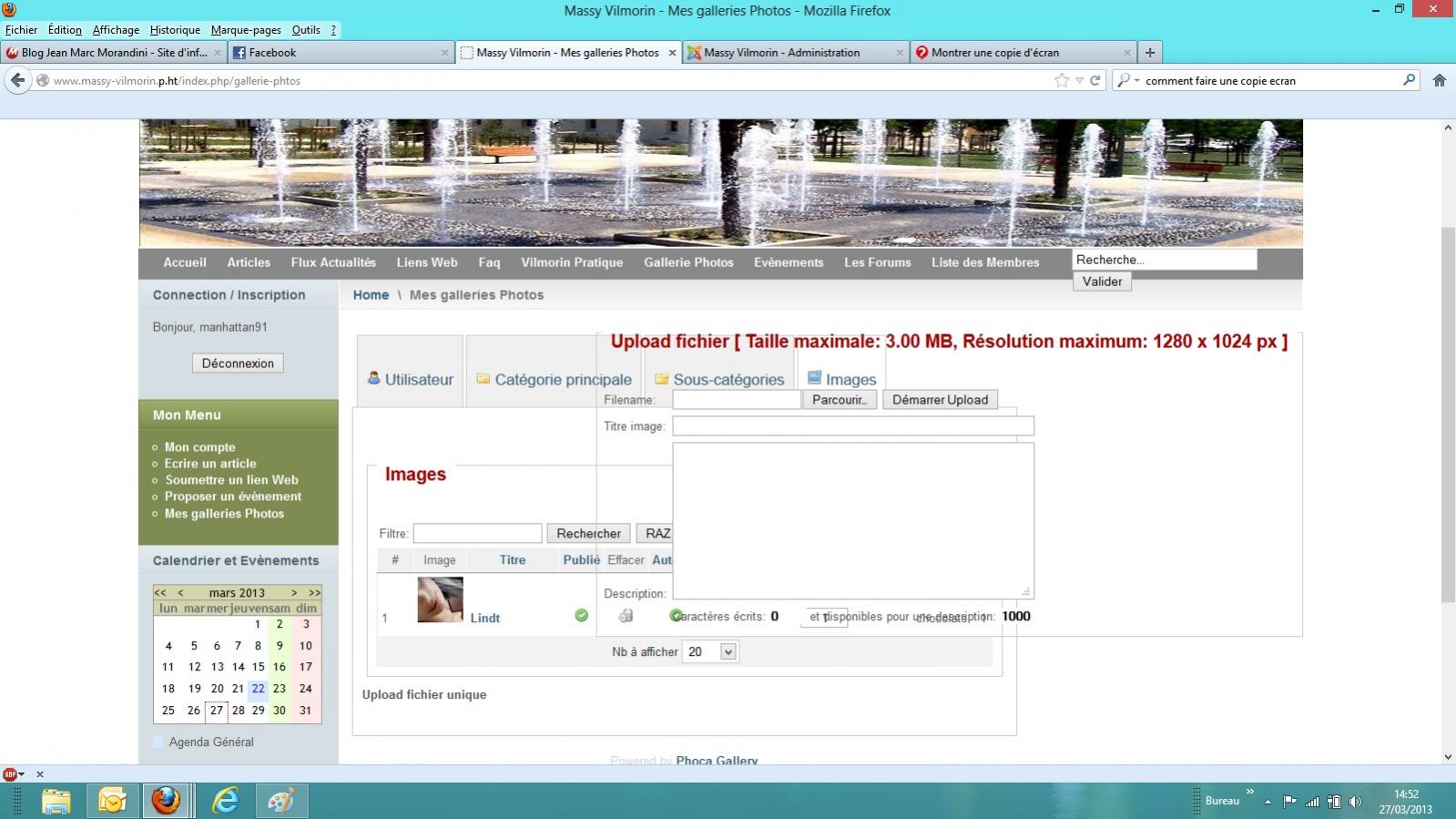Image resolution: width=1456 pixels, height=819 pixels.
Task: Open the network status icon in the tray
Action: click(x=1312, y=802)
